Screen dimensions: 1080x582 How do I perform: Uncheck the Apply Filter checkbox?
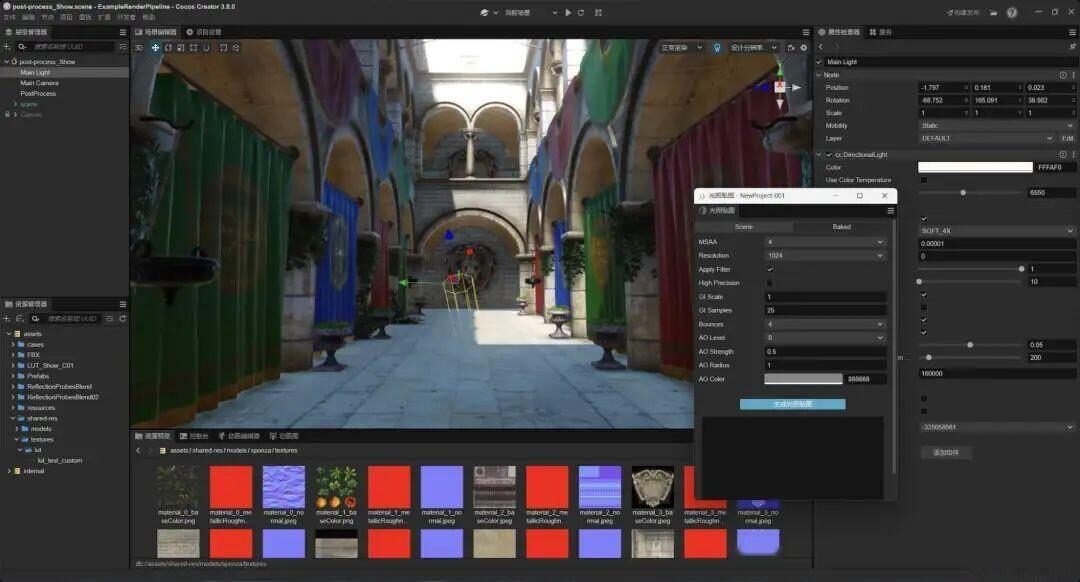coord(769,269)
